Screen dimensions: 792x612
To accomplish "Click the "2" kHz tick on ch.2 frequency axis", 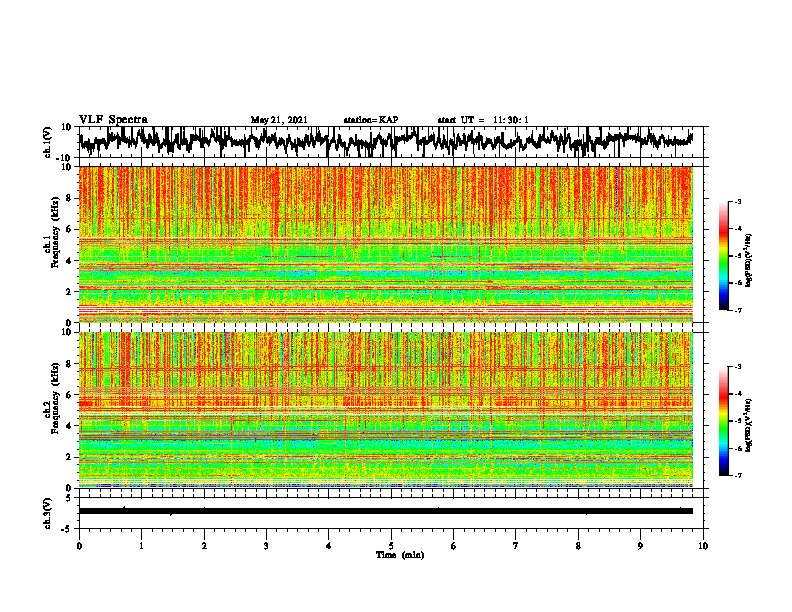I will point(69,457).
